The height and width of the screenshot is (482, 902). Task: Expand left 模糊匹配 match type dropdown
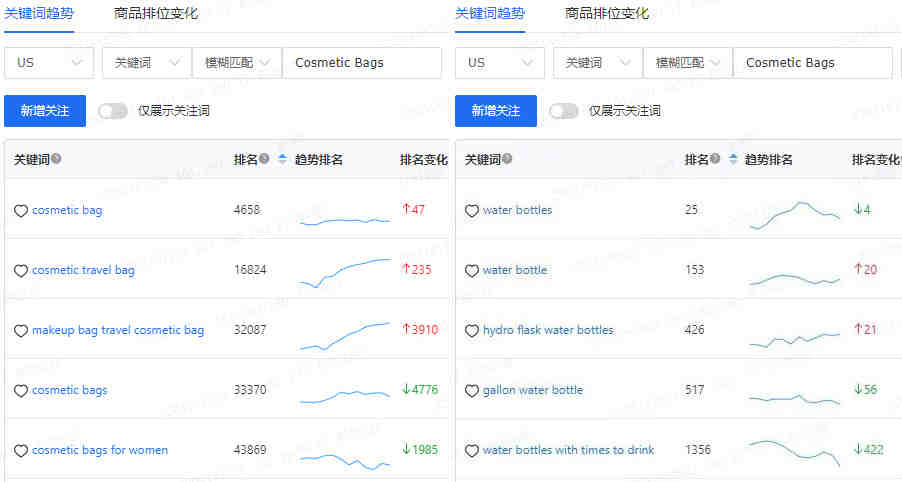pyautogui.click(x=237, y=63)
